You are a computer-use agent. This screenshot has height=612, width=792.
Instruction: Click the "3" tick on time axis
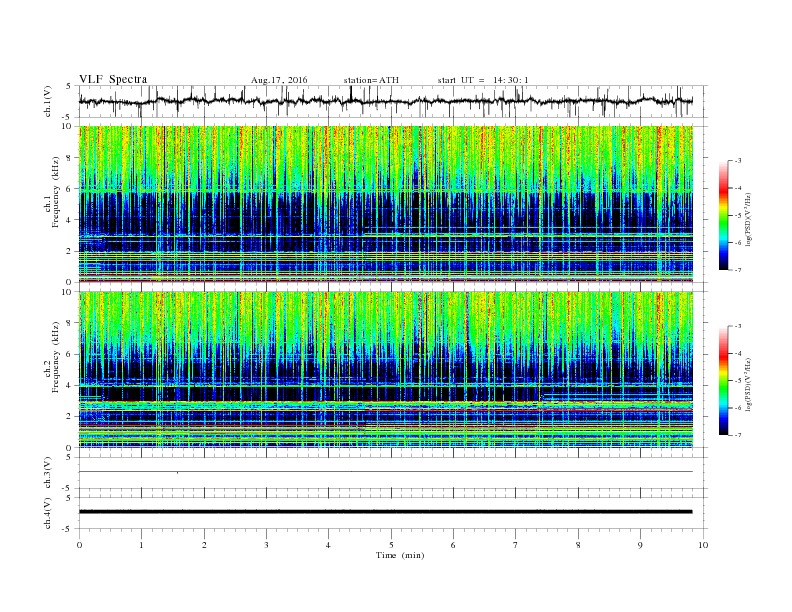tap(266, 545)
